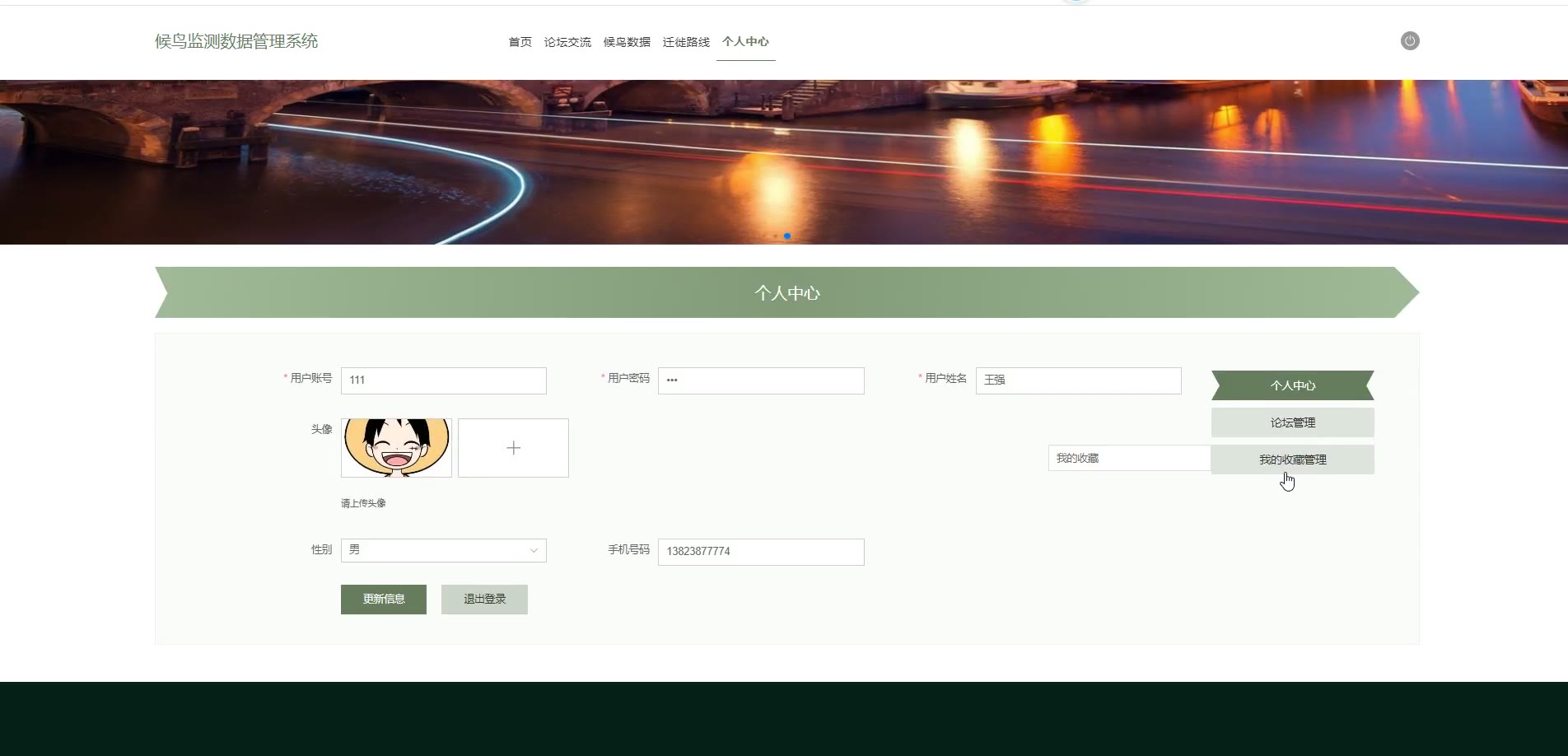
Task: Expand the 性别 dropdown
Action: click(x=444, y=550)
